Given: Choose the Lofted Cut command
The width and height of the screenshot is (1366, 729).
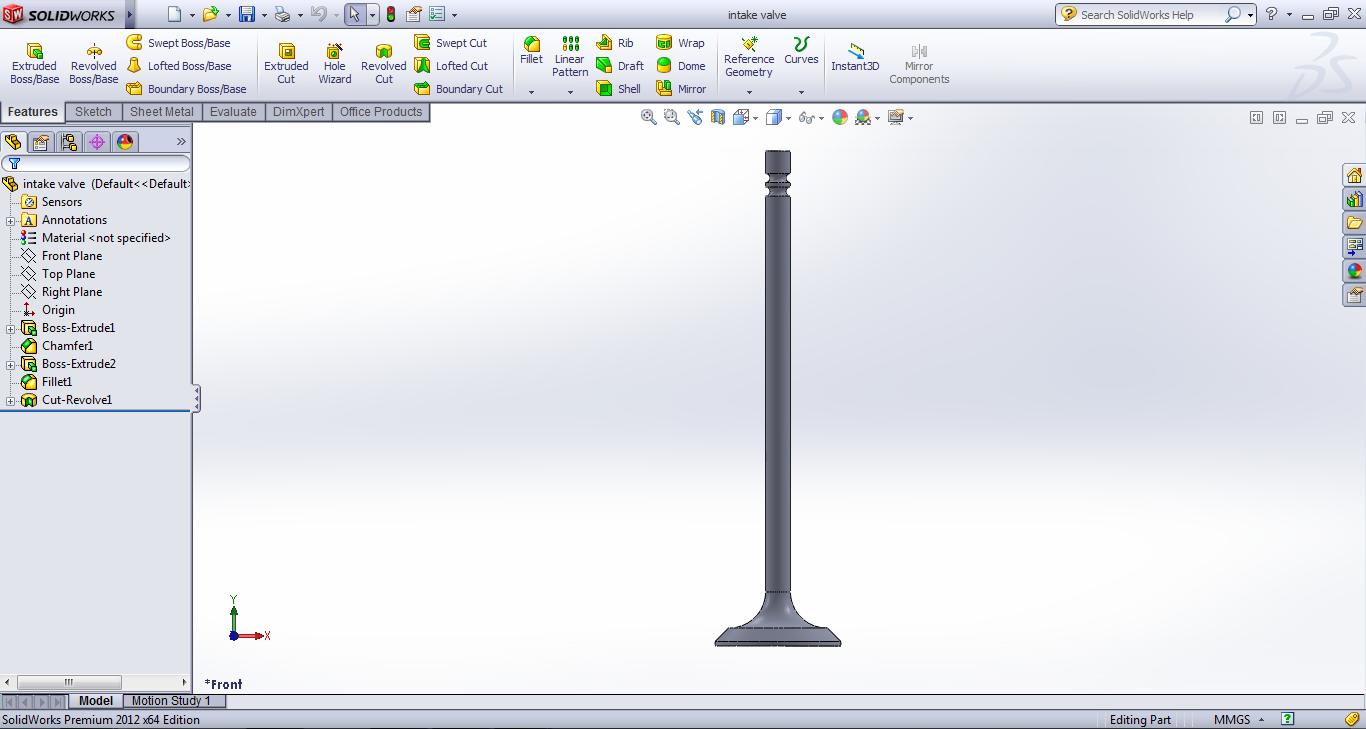Looking at the screenshot, I should click(x=451, y=66).
